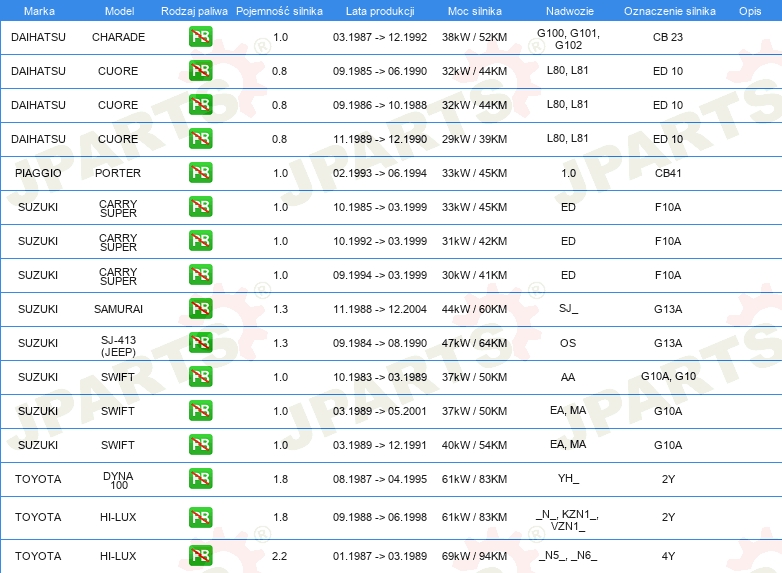Click fuel icon in SWIFT 40kW / 54KM row
782x573 pixels.
click(x=200, y=444)
